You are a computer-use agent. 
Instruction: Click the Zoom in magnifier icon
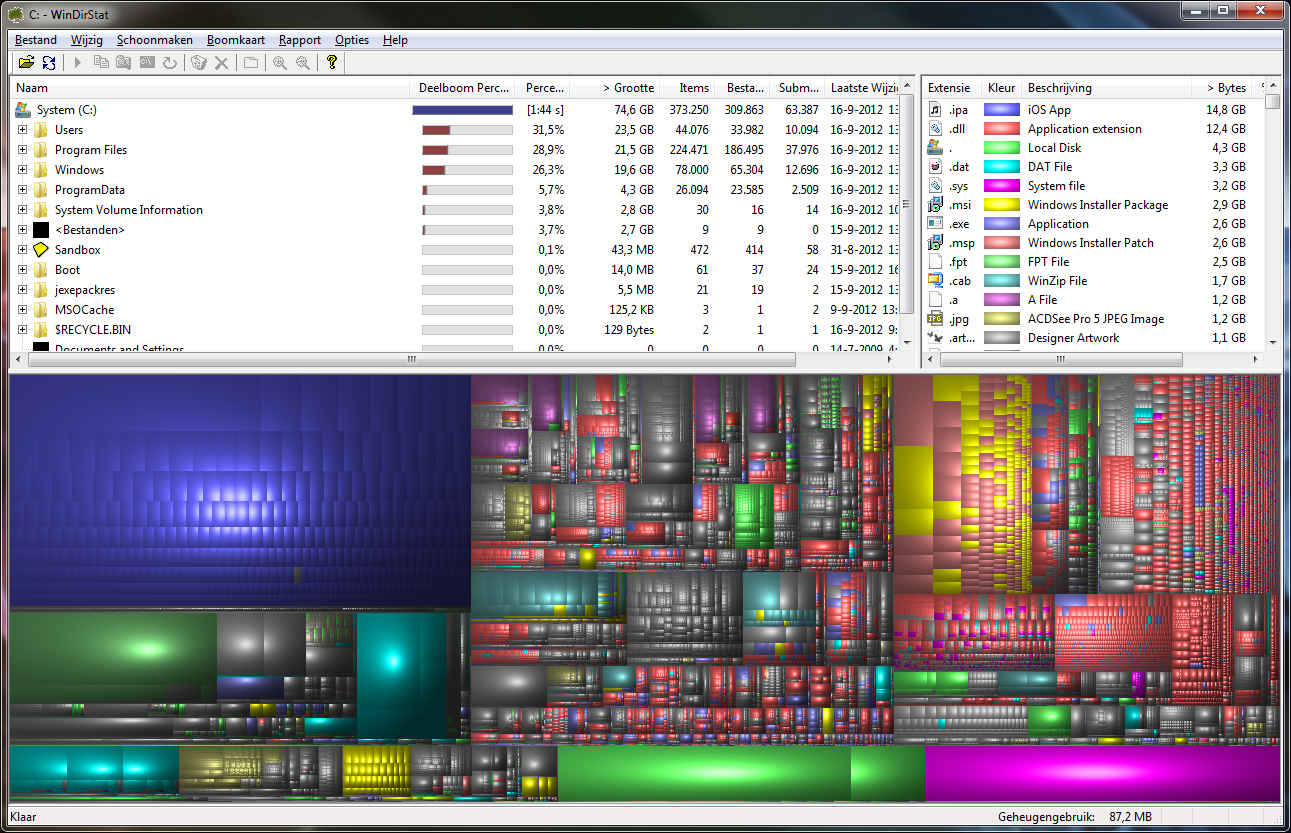(x=279, y=63)
